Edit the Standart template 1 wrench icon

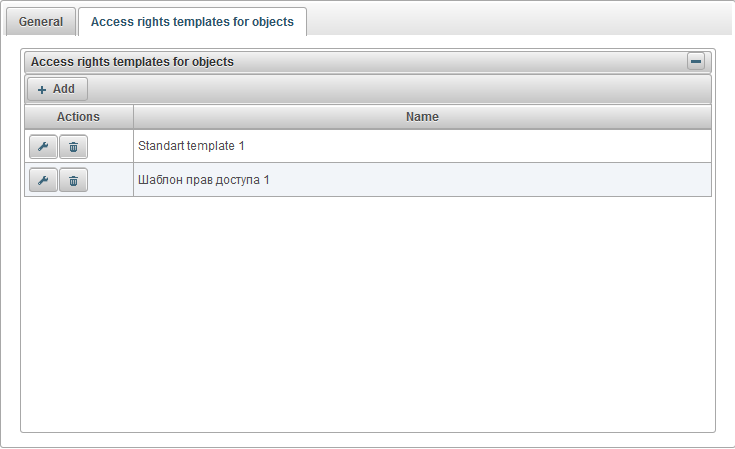click(x=43, y=146)
